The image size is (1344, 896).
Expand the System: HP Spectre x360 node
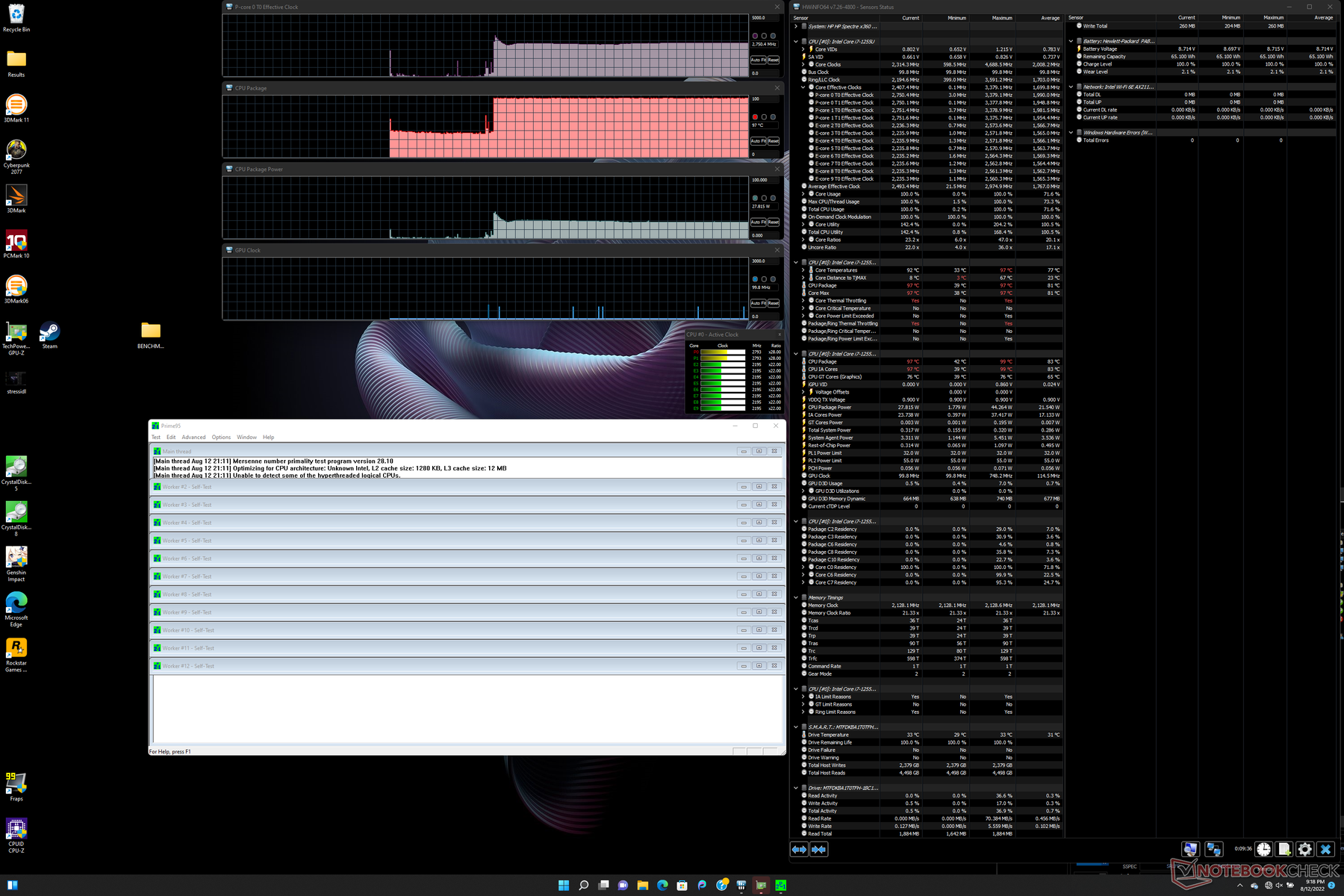pos(796,26)
